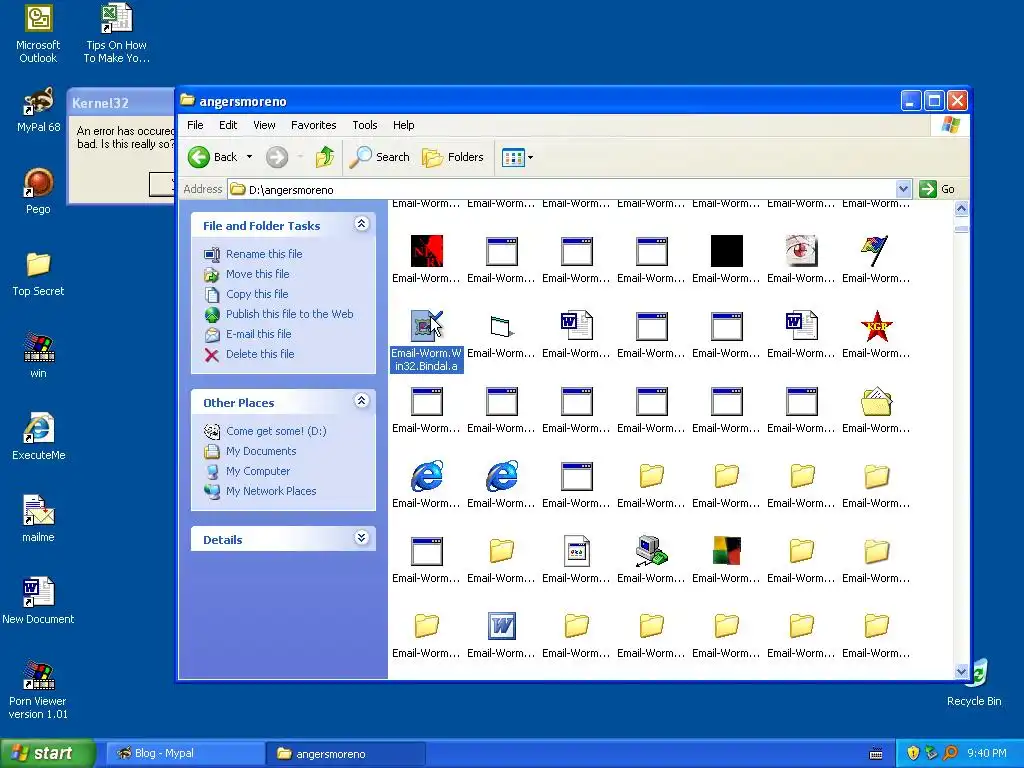Launch MyPal 68 desktop shortcut
Viewport: 1024px width, 768px height.
click(39, 110)
